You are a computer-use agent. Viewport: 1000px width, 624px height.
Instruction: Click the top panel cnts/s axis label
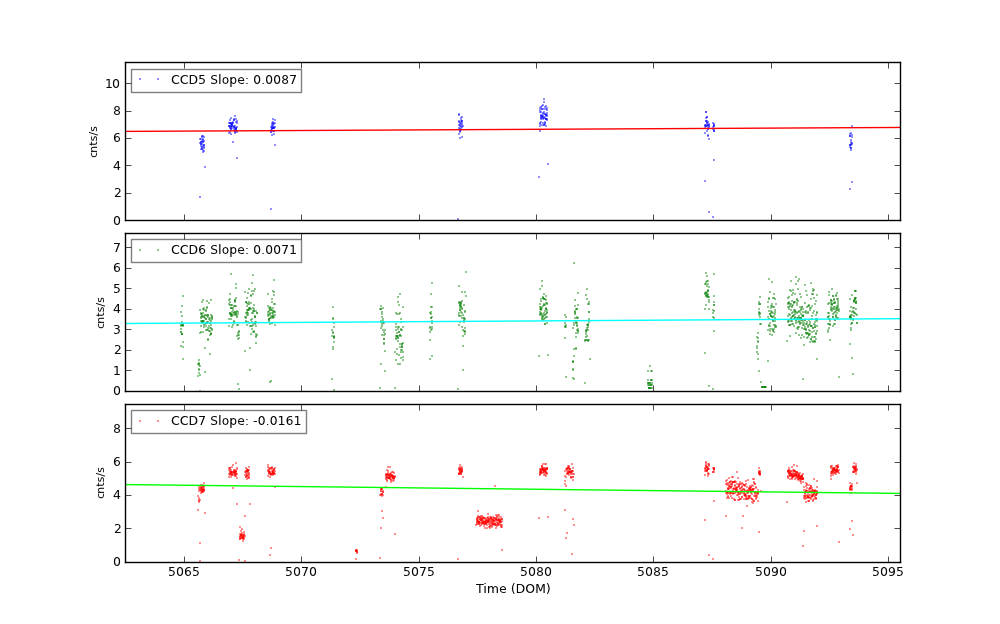pos(94,141)
